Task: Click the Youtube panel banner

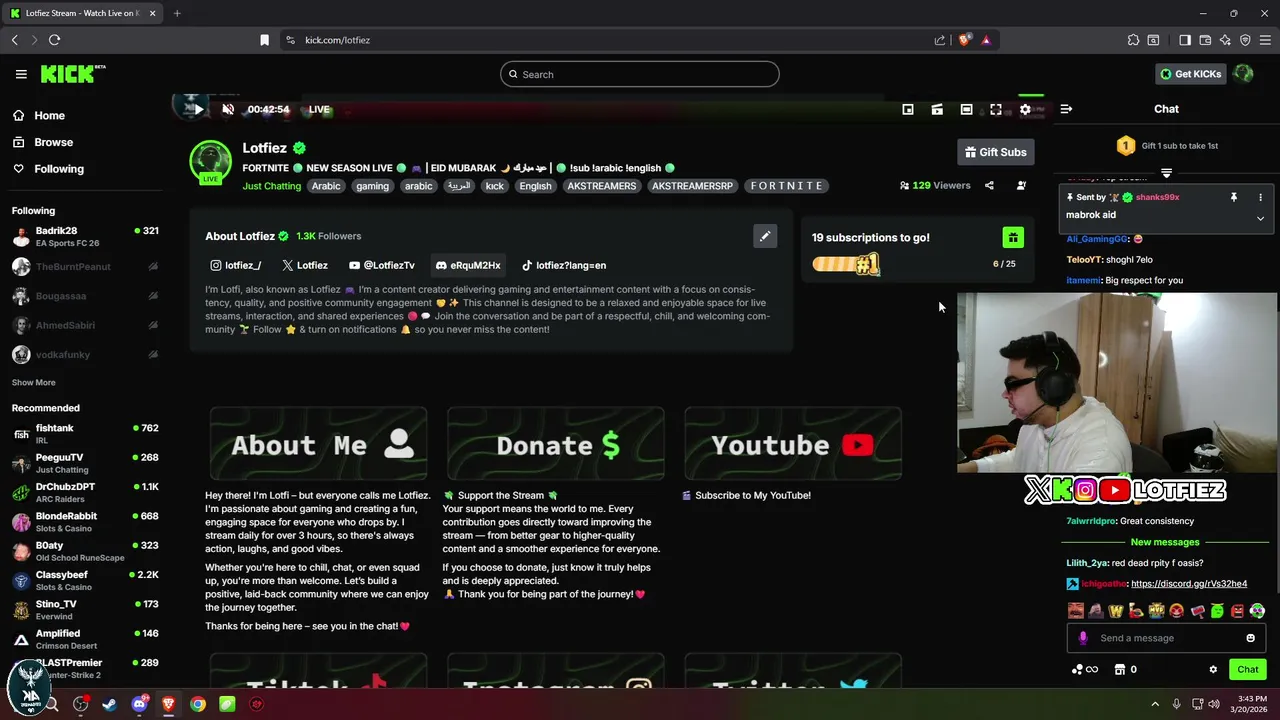Action: pyautogui.click(x=793, y=444)
